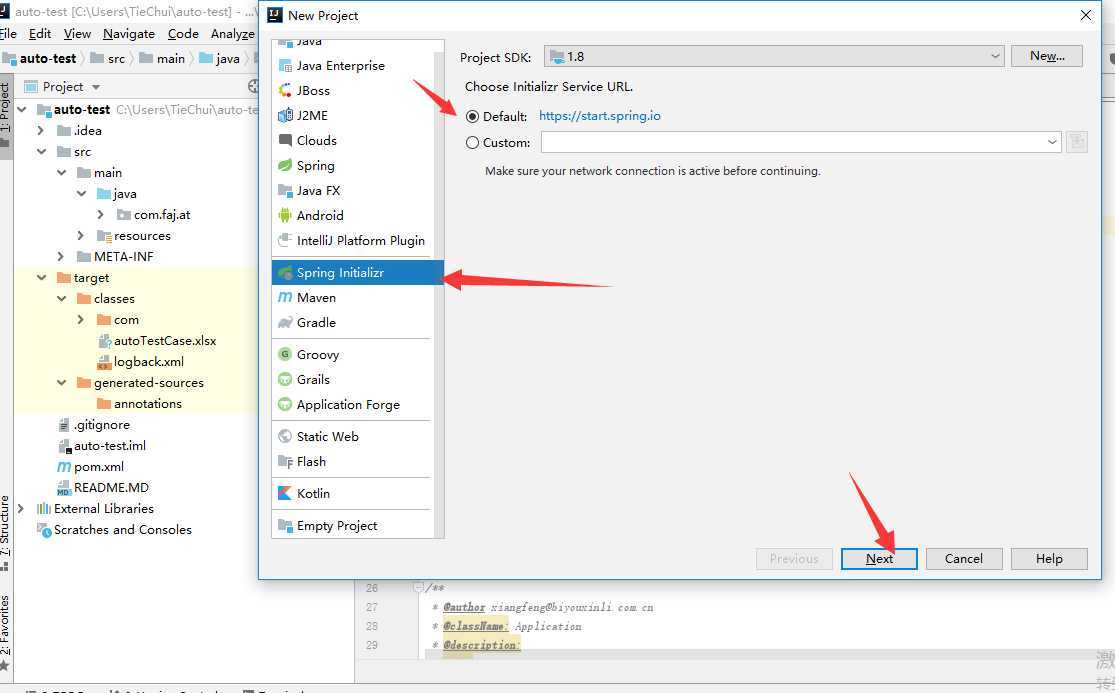
Task: Click the main breadcrumb in navigation bar
Action: click(162, 59)
